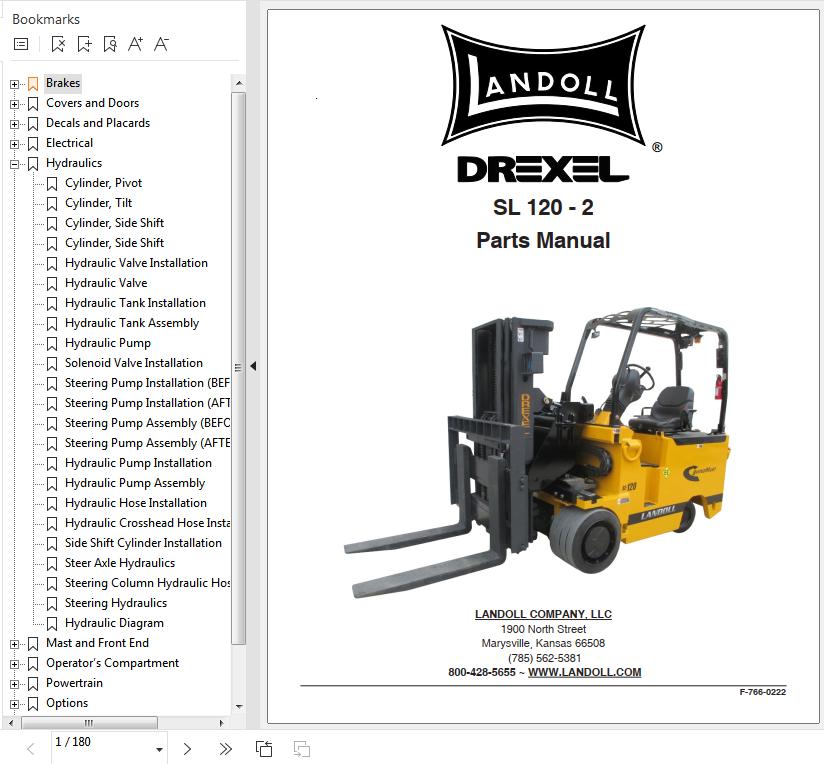The image size is (824, 764).
Task: Open the page number dropdown
Action: point(159,749)
